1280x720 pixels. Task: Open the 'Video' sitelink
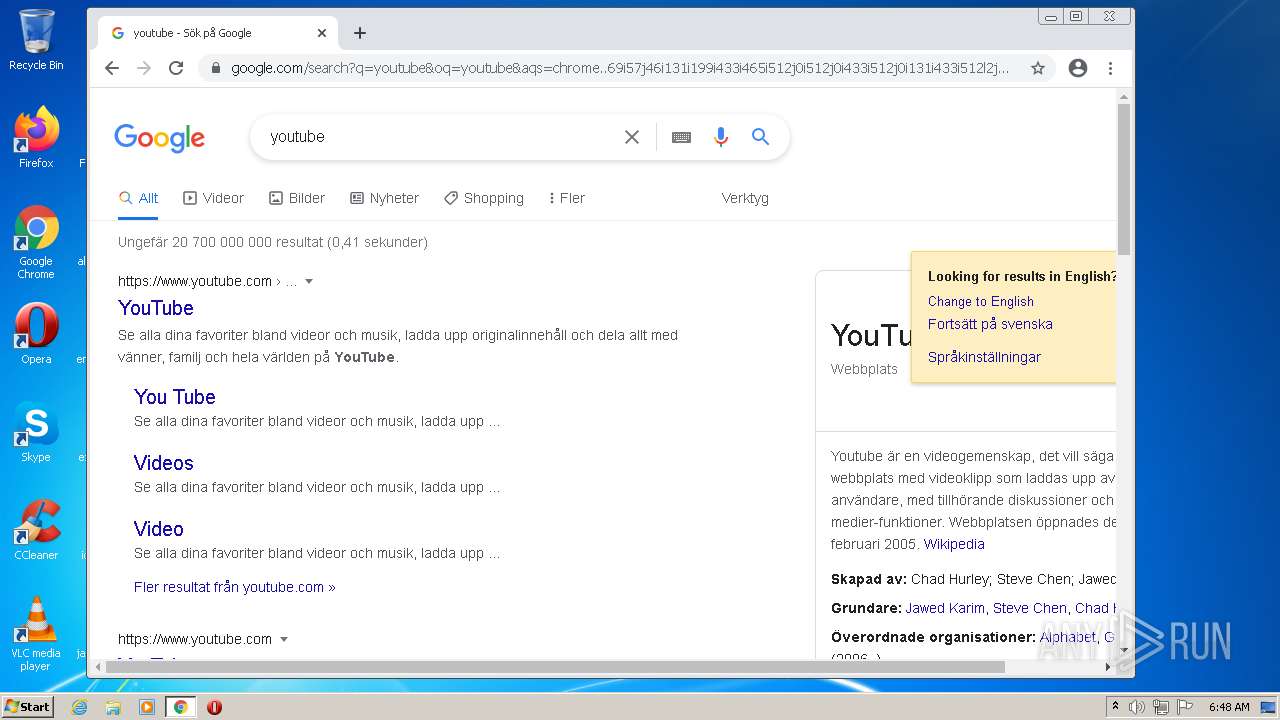point(159,529)
